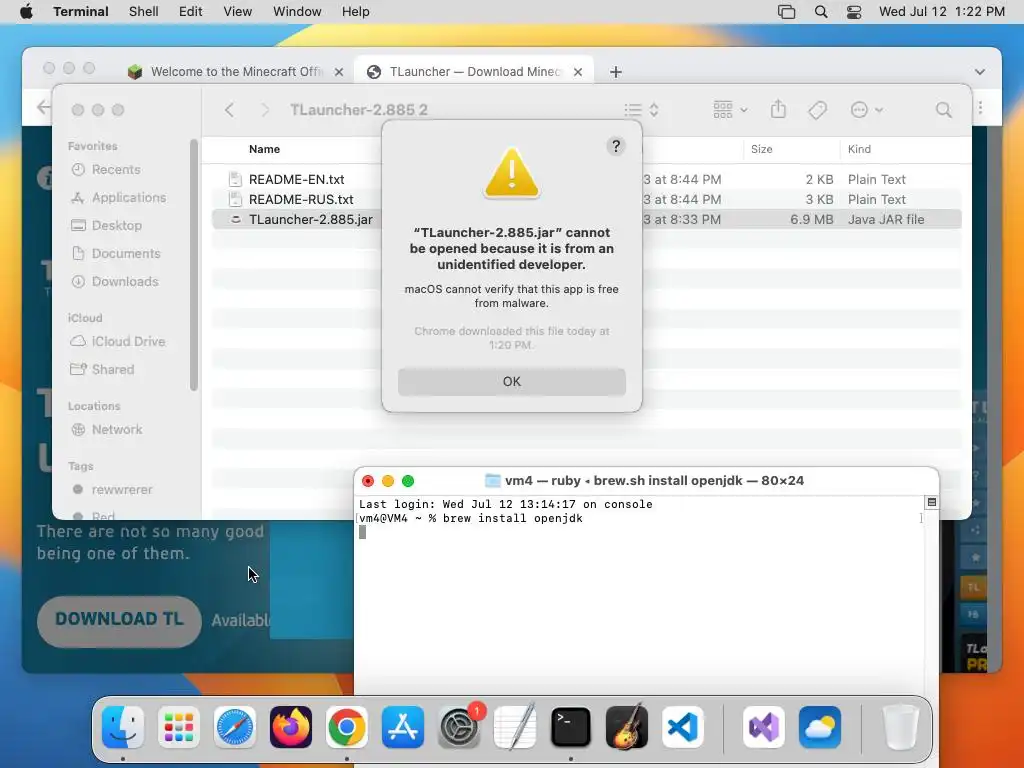This screenshot has height=768, width=1024.
Task: Open Control Center in the menu bar
Action: (854, 12)
